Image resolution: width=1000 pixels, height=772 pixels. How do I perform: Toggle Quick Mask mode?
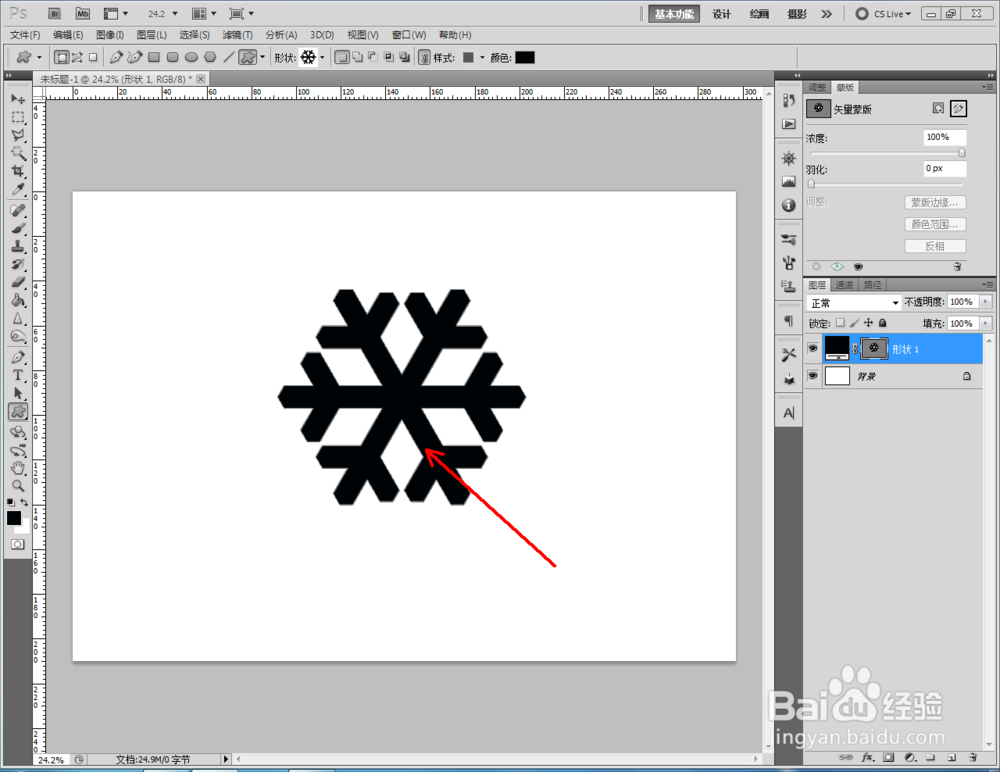(17, 544)
